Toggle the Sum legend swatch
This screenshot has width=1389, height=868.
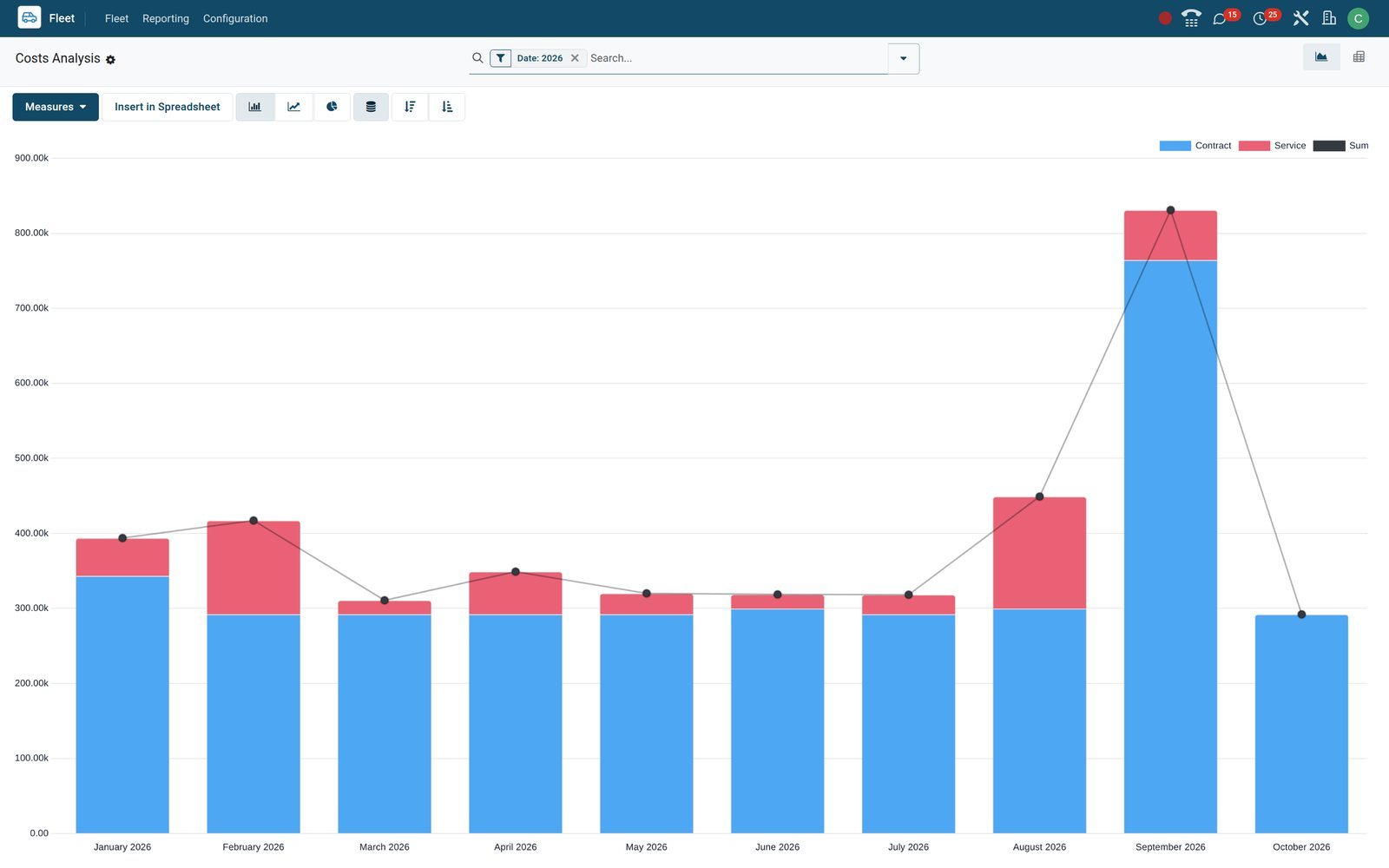click(x=1329, y=146)
